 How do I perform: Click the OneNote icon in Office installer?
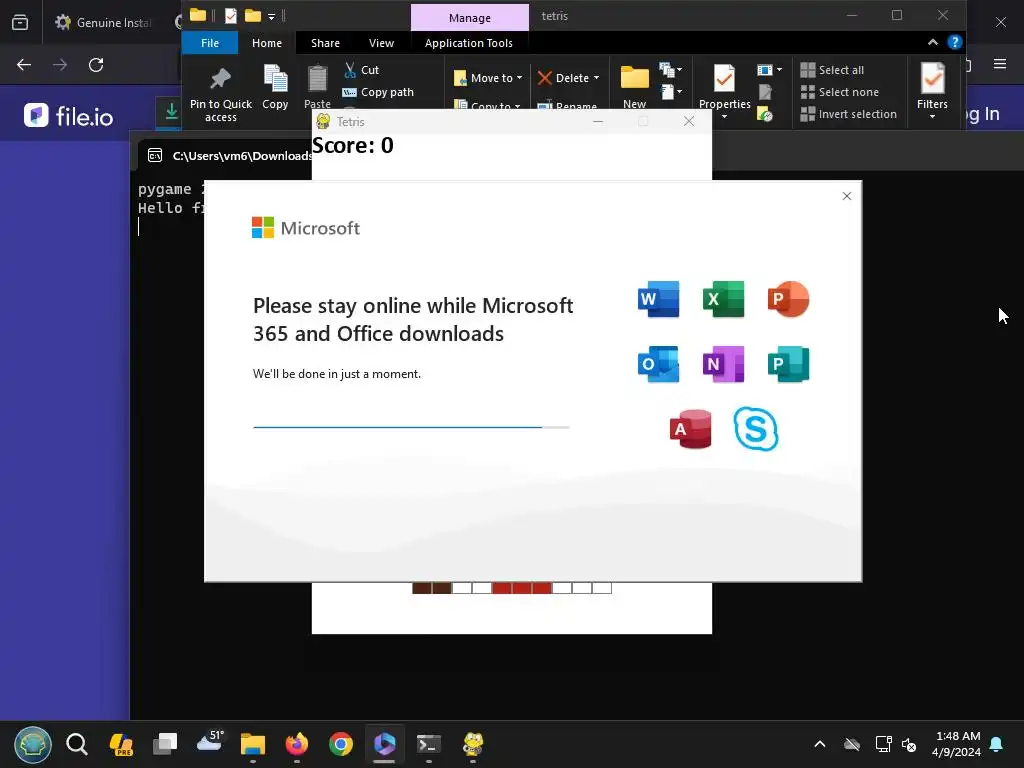[x=724, y=364]
